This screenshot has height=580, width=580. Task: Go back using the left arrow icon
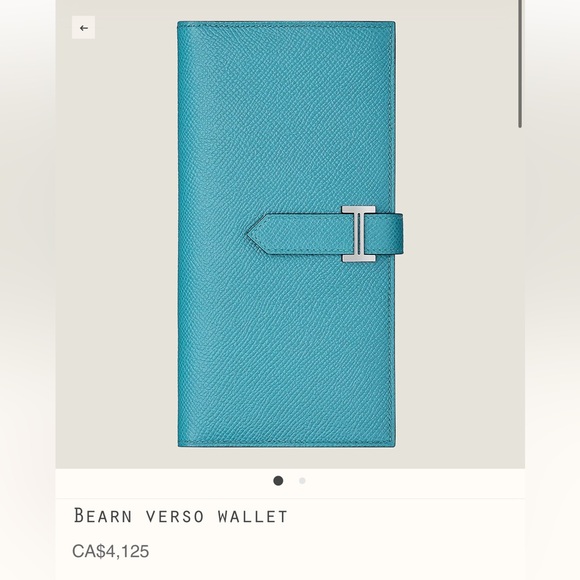click(83, 28)
